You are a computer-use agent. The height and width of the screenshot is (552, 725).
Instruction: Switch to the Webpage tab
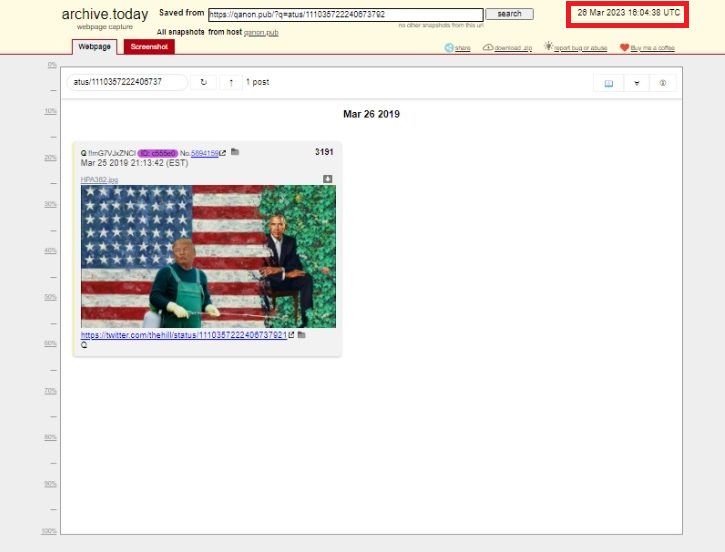coord(94,47)
